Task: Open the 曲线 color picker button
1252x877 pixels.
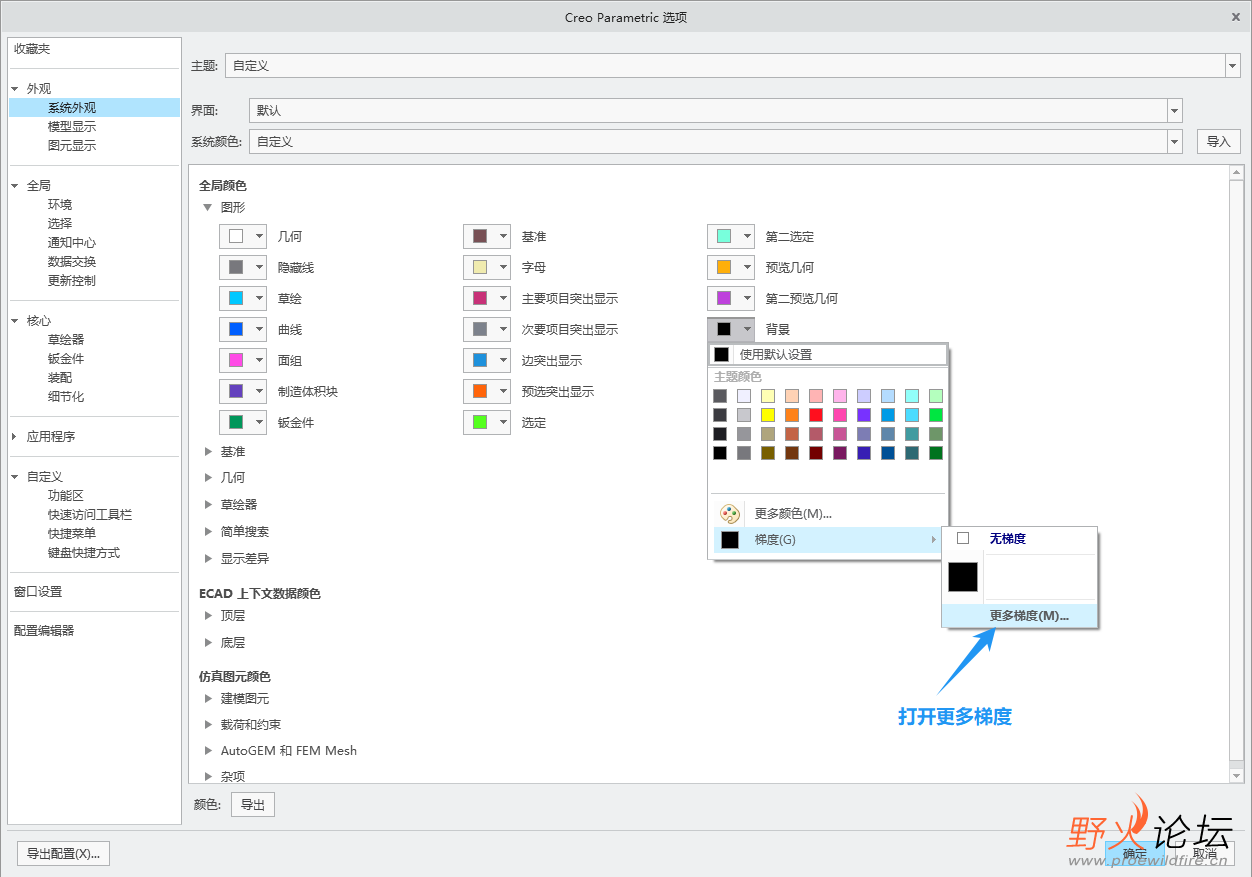Action: (x=243, y=330)
